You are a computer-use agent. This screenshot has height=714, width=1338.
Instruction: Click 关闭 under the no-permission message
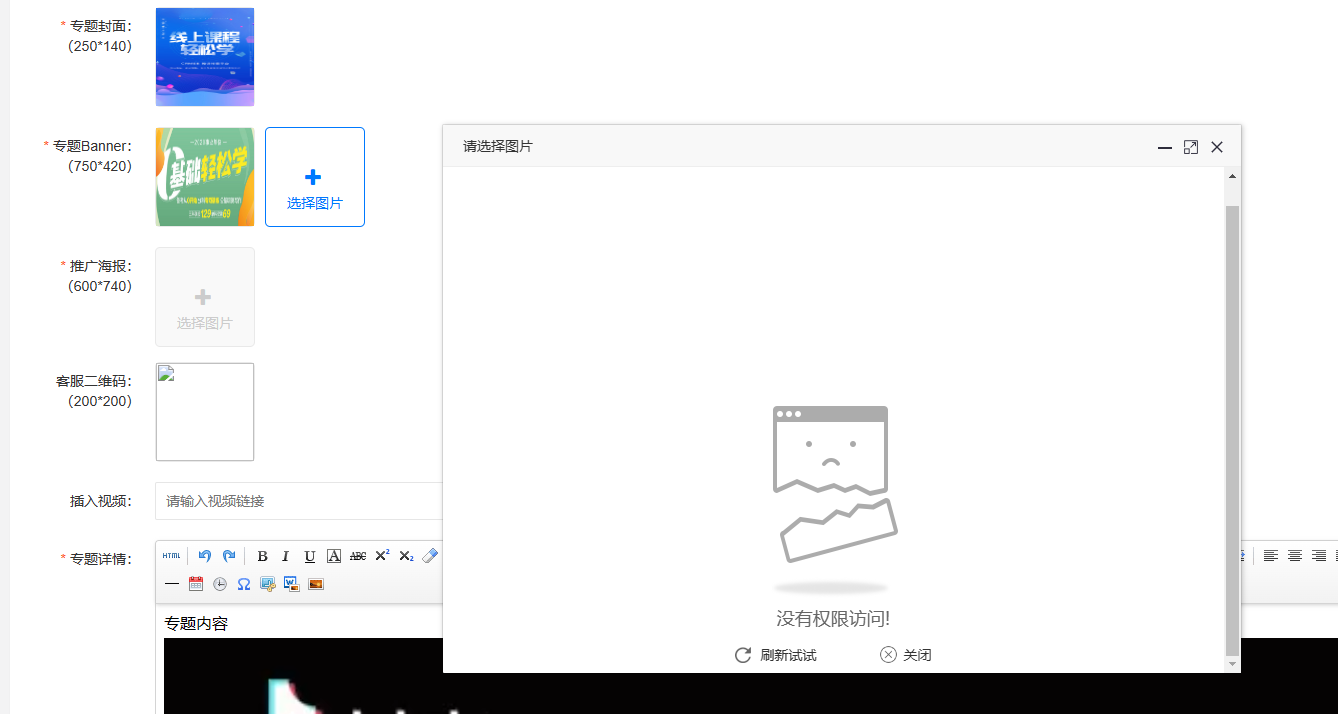tap(905, 655)
